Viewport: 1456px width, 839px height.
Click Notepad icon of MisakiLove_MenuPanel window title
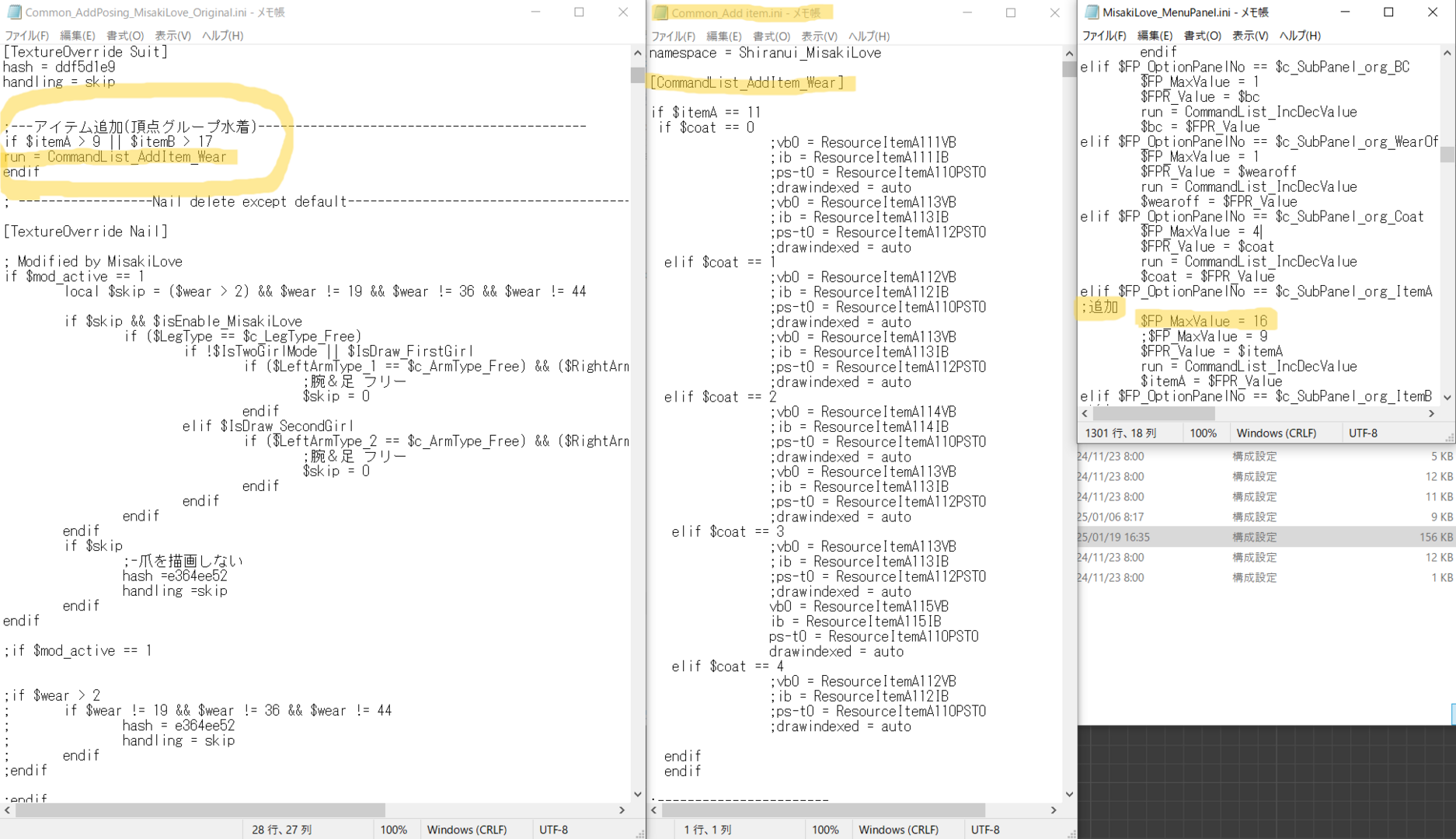(x=1092, y=12)
